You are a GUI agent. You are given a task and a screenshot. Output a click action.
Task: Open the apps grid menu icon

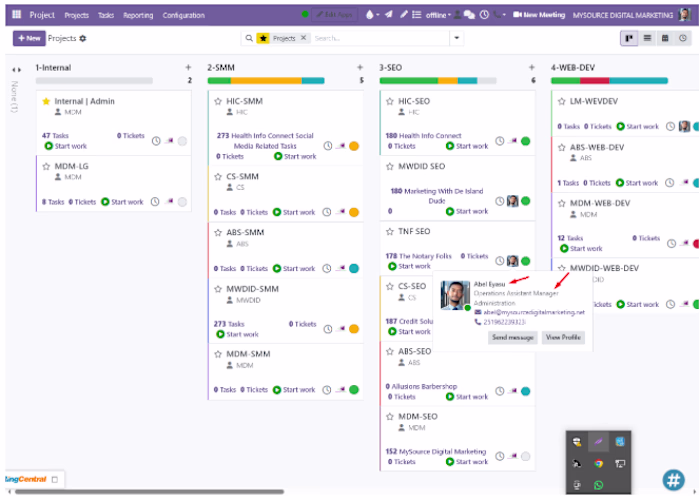click(x=17, y=14)
